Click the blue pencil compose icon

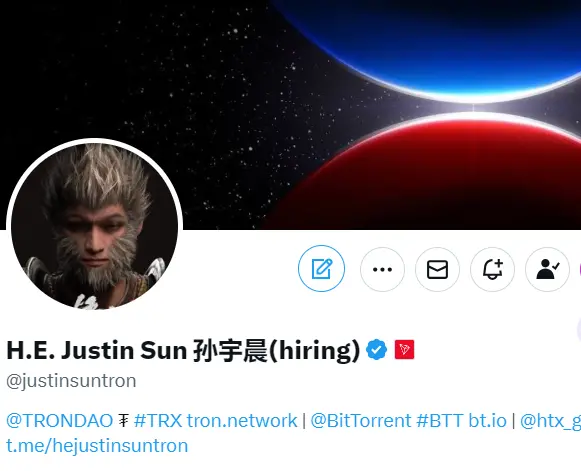321,268
